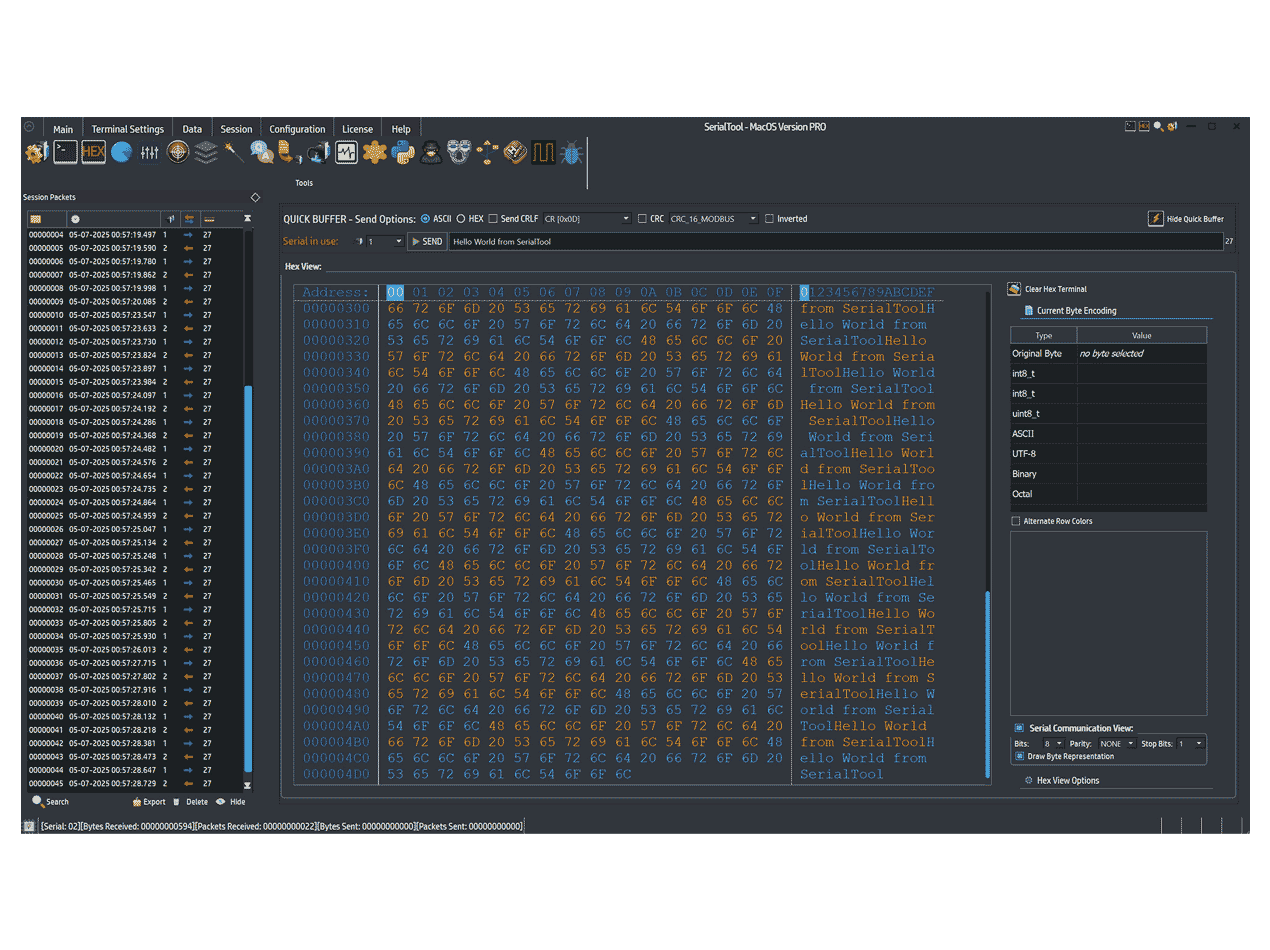Click the Hide button under packet list
Viewport: 1270px width, 950px height.
(231, 801)
